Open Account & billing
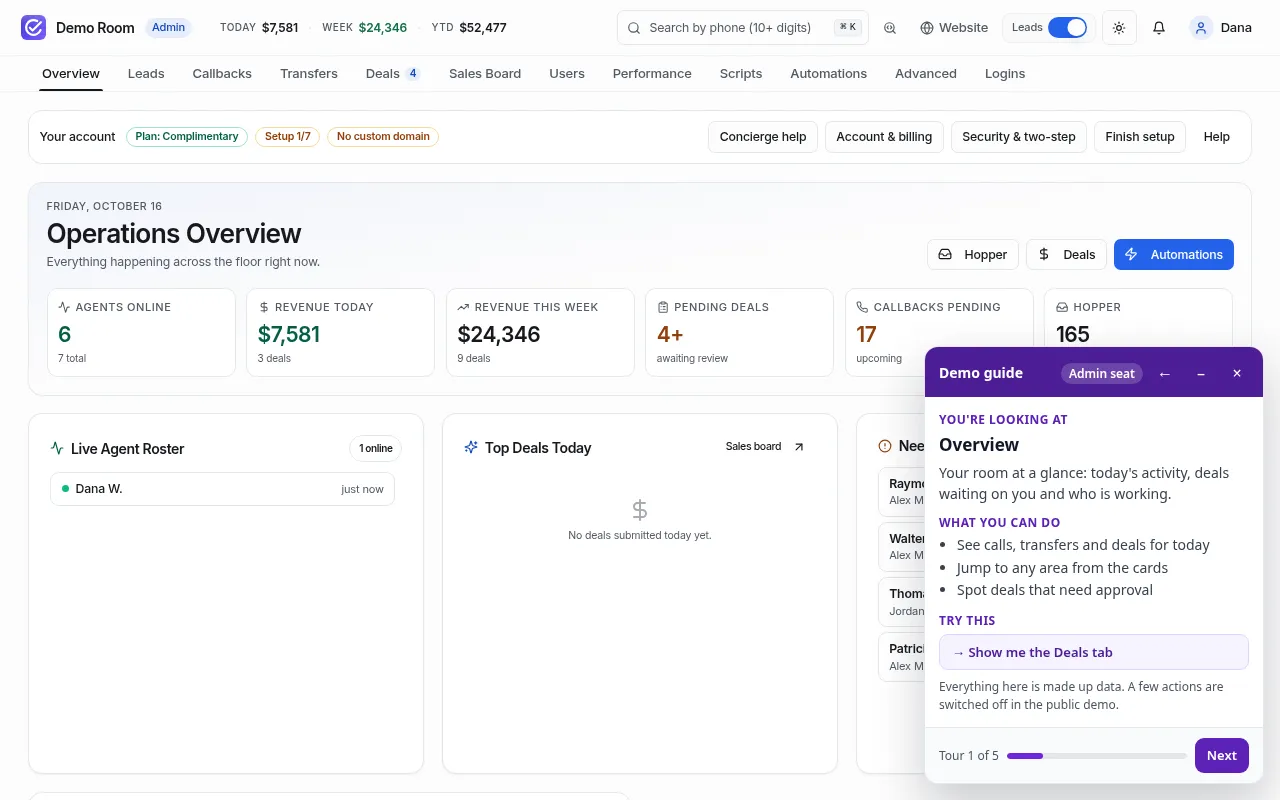The image size is (1280, 800). click(884, 137)
